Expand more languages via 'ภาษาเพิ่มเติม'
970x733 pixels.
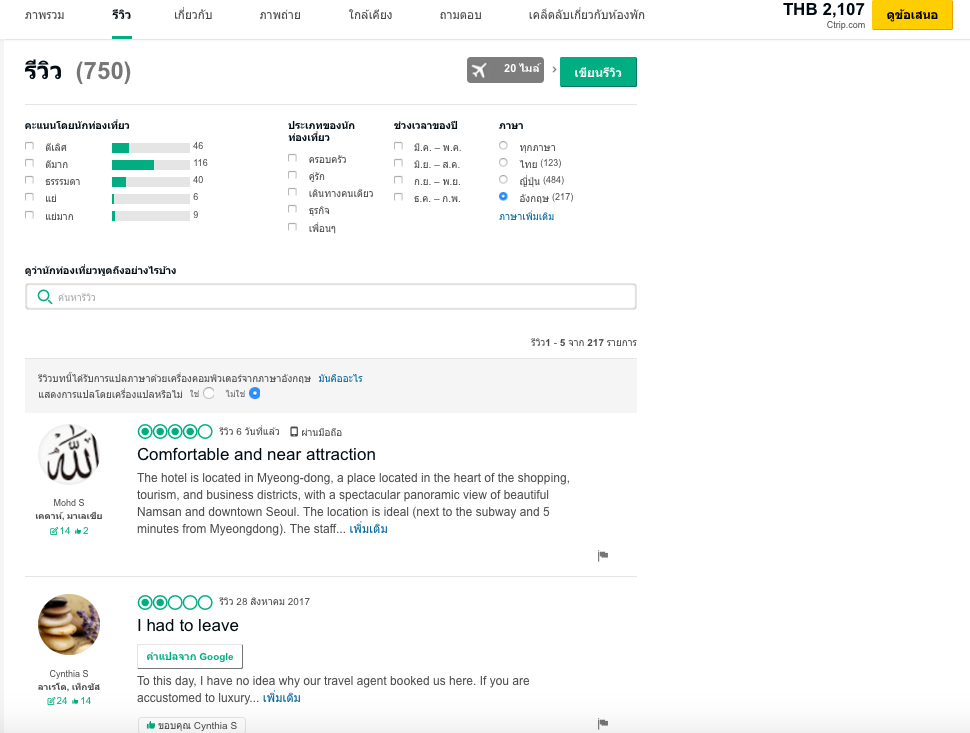coord(526,216)
